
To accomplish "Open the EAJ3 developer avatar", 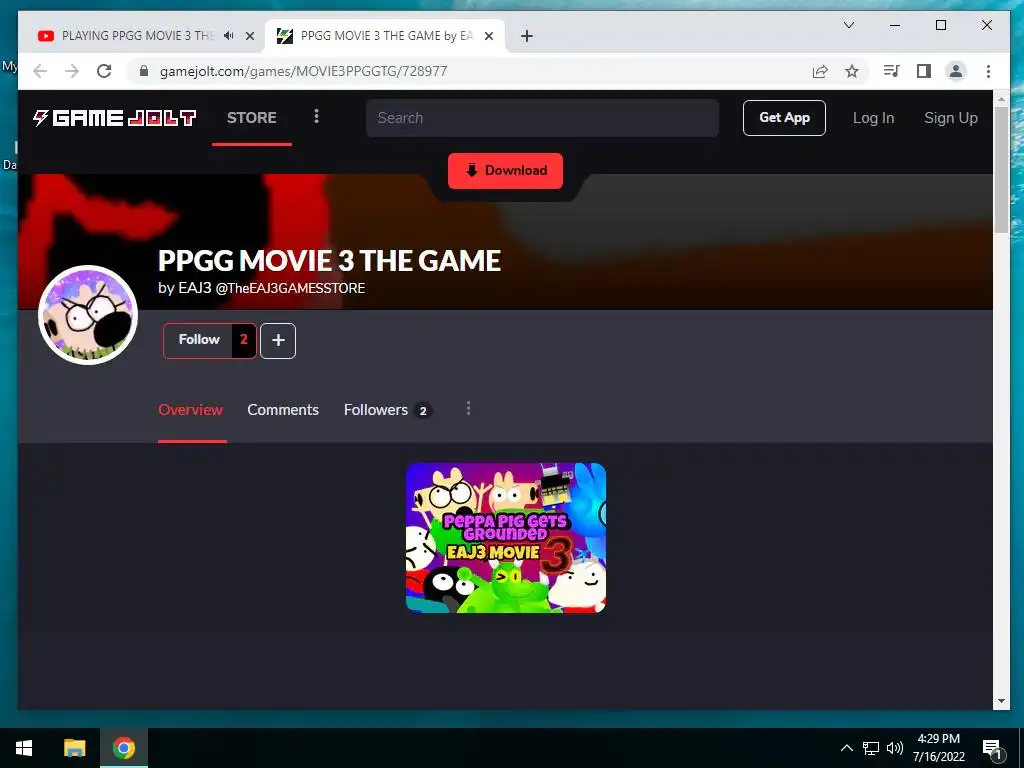I will (x=88, y=315).
